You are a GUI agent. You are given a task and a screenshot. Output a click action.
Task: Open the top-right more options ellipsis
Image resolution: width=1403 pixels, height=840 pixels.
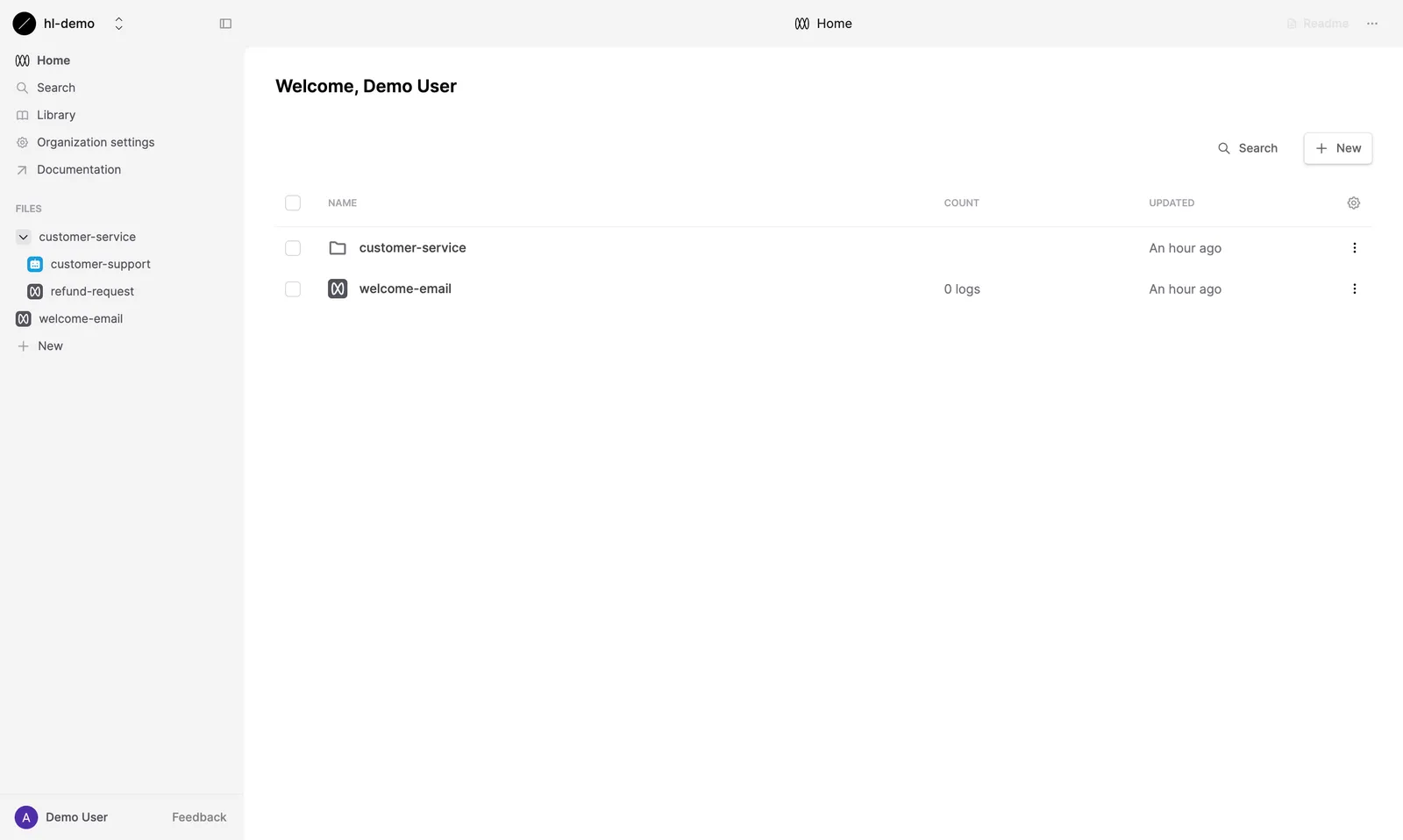tap(1372, 24)
